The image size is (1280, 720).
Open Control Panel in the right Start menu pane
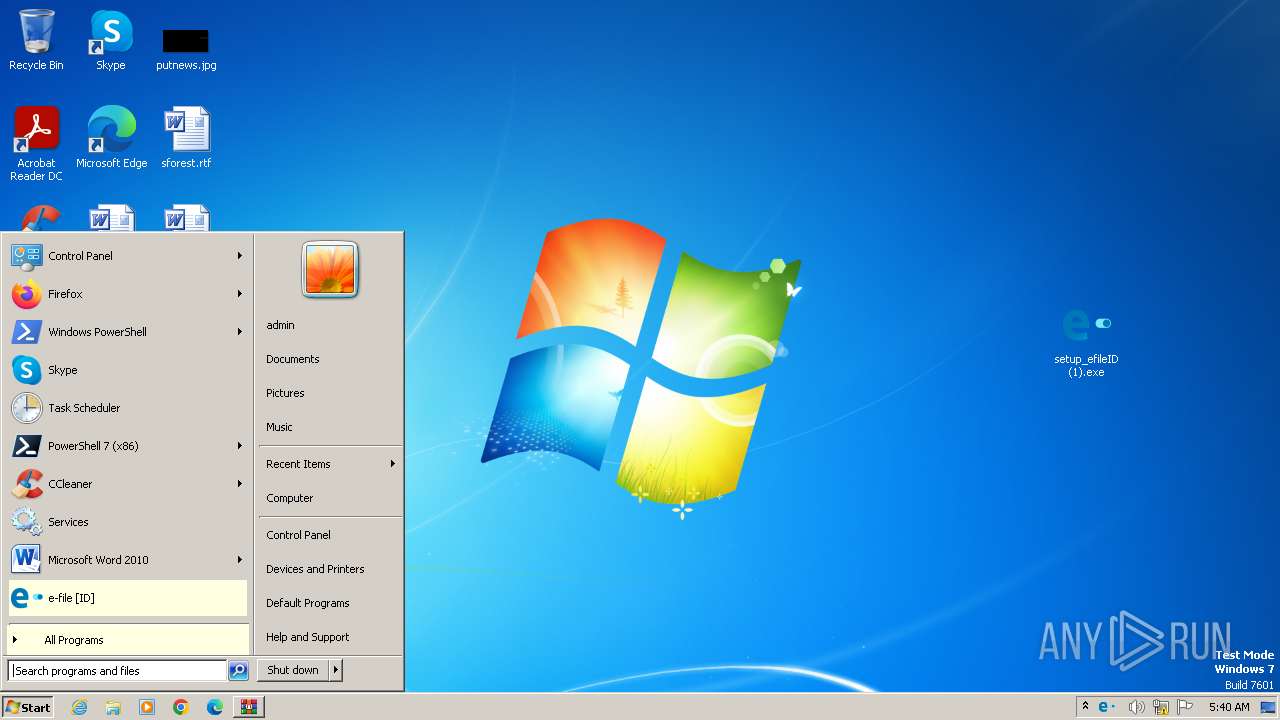[330, 535]
